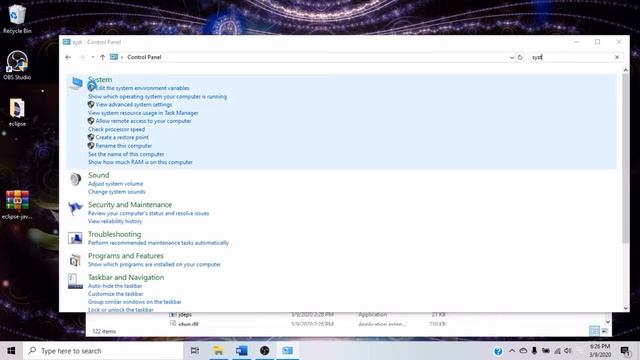The image size is (640, 360).
Task: Open Security and Maintenance flag icon
Action: click(76, 208)
